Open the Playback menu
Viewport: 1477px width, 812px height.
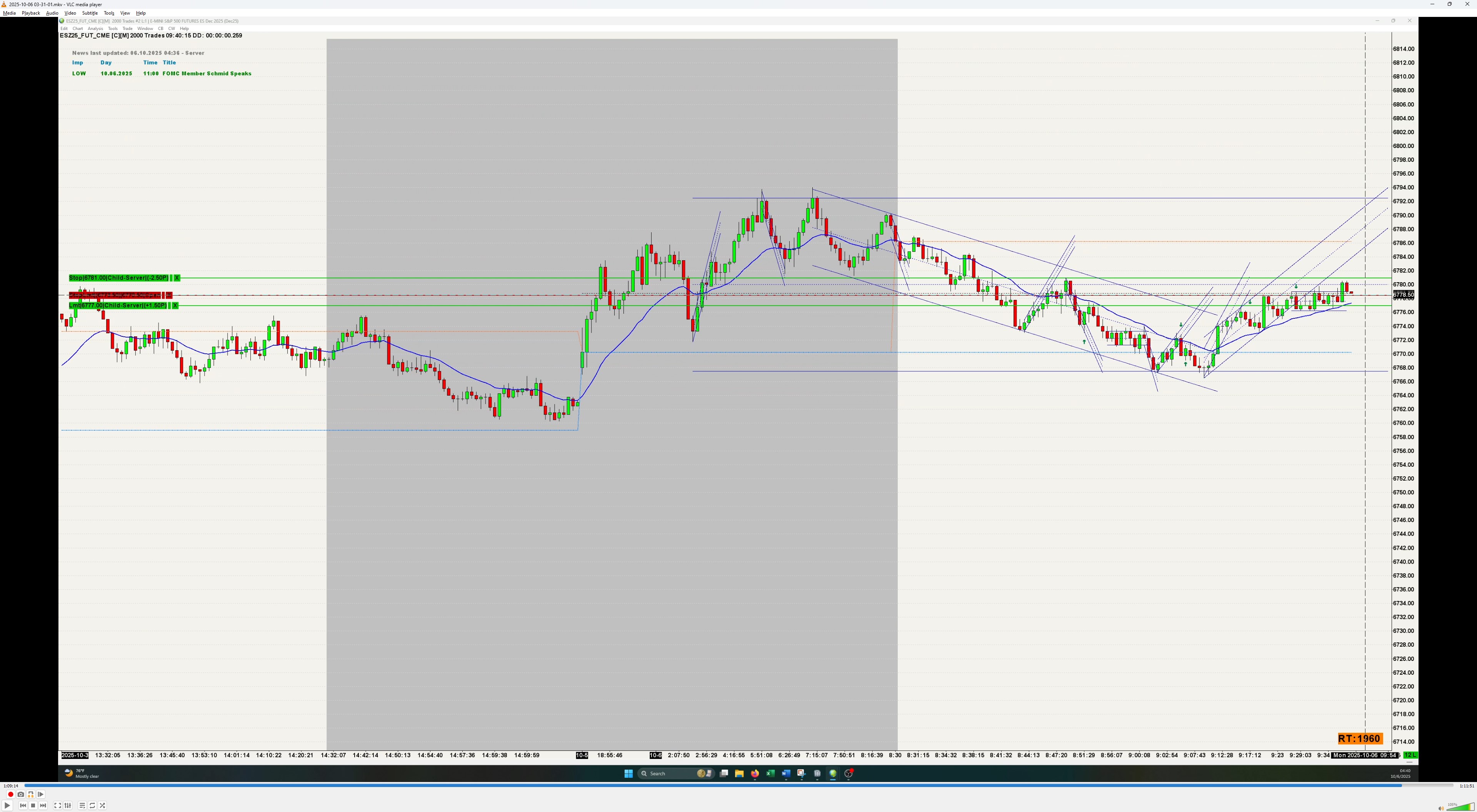point(30,13)
